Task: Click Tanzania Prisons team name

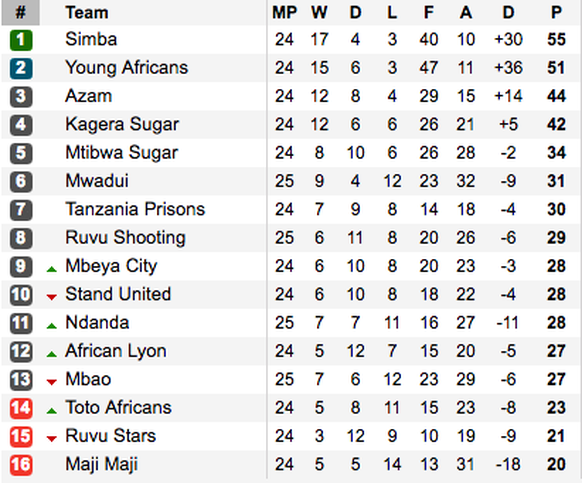Action: tap(135, 209)
